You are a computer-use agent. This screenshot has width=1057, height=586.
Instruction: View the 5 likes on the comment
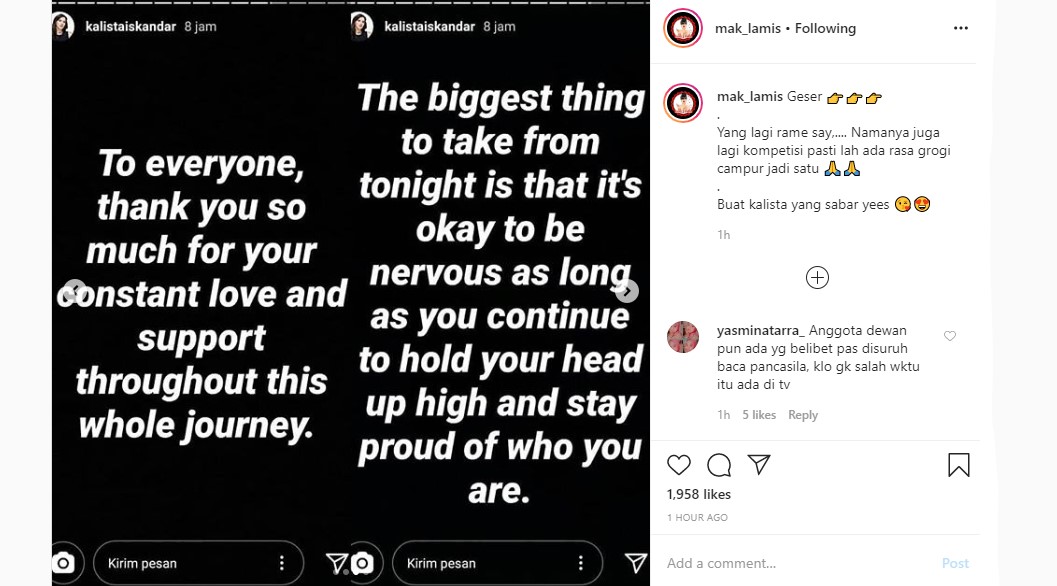759,415
